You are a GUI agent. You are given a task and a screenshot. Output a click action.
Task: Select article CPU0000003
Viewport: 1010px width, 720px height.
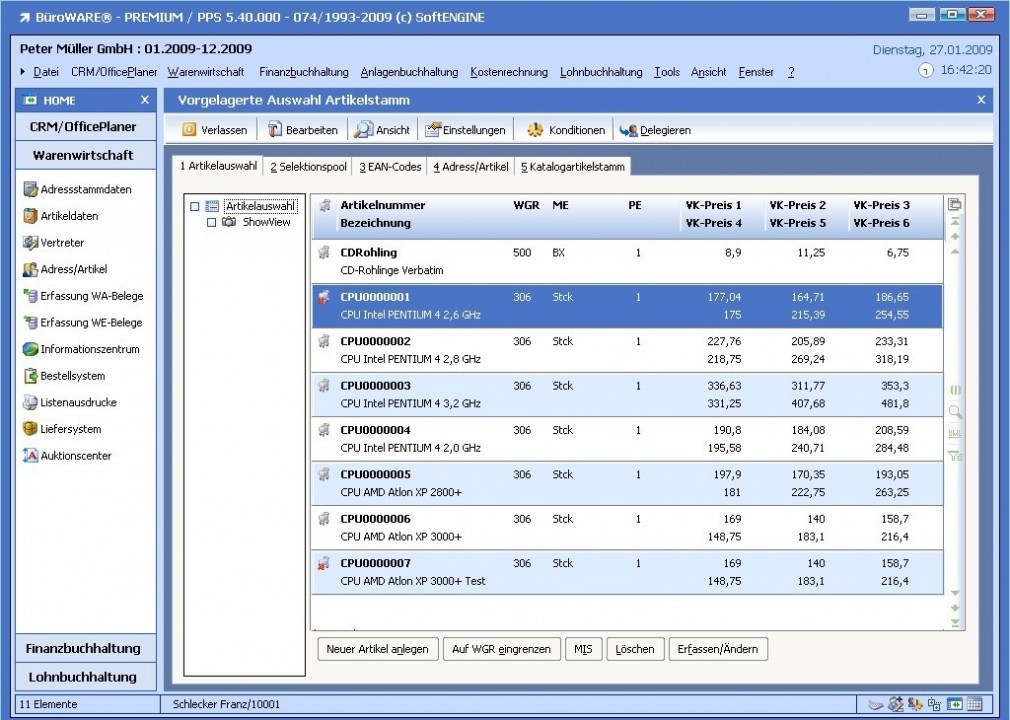[627, 395]
